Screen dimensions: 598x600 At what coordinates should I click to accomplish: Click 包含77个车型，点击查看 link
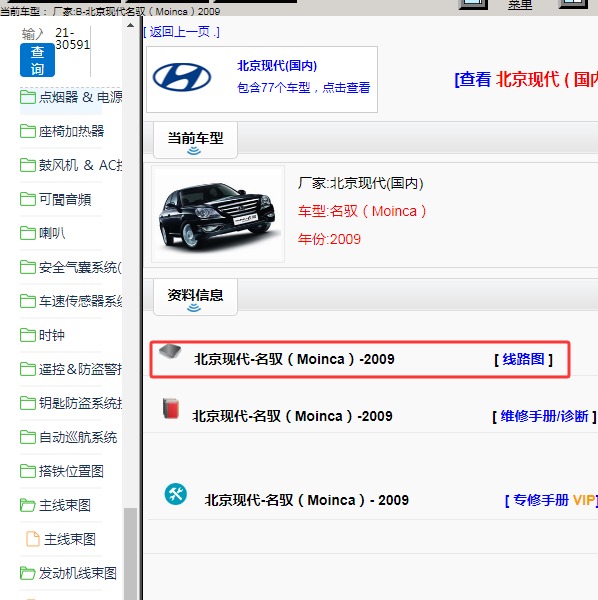click(304, 88)
